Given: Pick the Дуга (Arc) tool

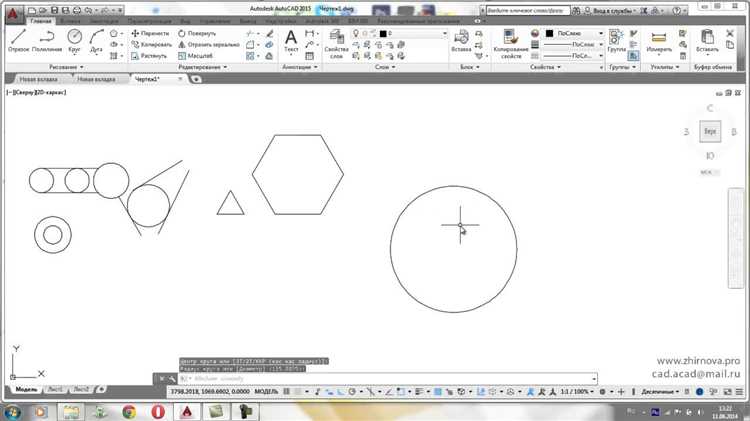Looking at the screenshot, I should (x=98, y=39).
